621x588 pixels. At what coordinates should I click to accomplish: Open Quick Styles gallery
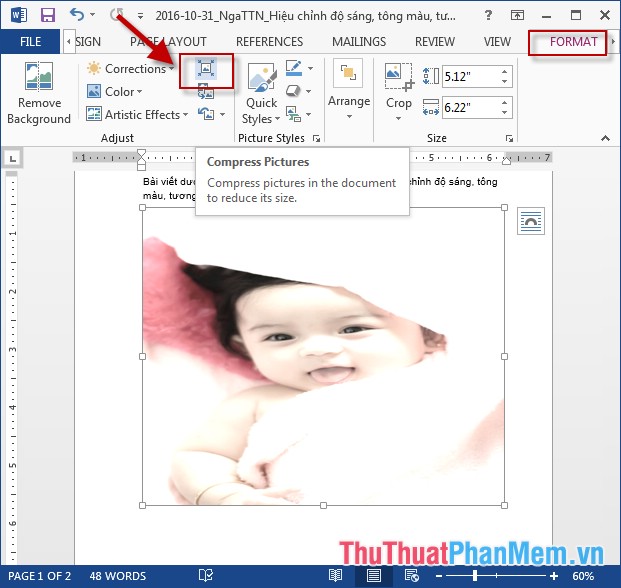pos(261,93)
